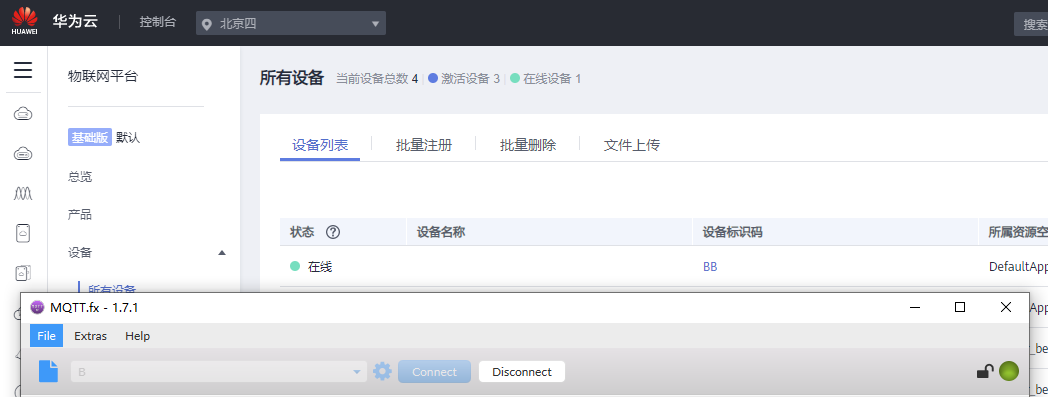
Task: Click the 设备标识码 column header
Action: 733,232
